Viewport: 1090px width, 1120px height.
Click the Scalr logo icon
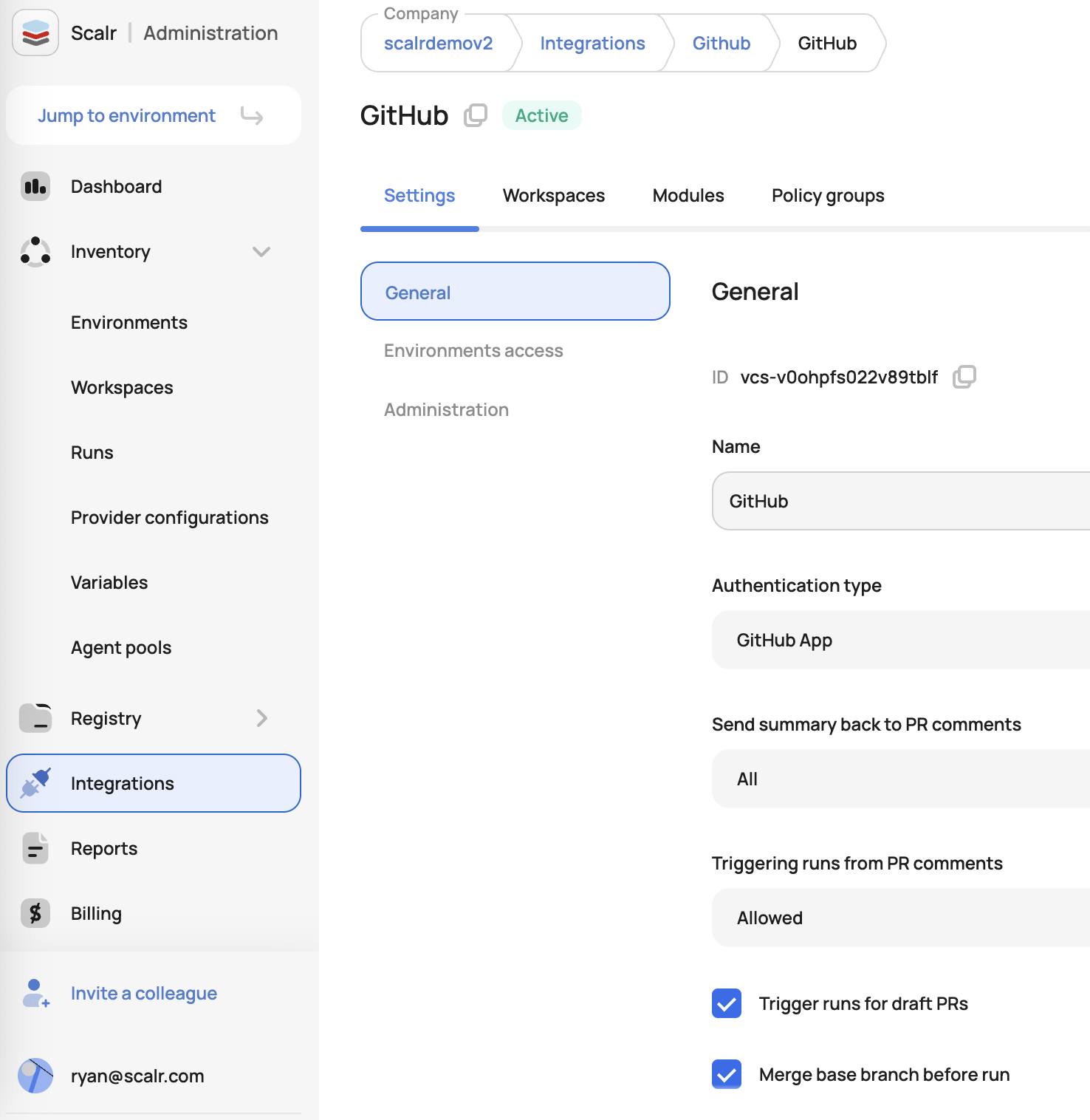[x=35, y=33]
